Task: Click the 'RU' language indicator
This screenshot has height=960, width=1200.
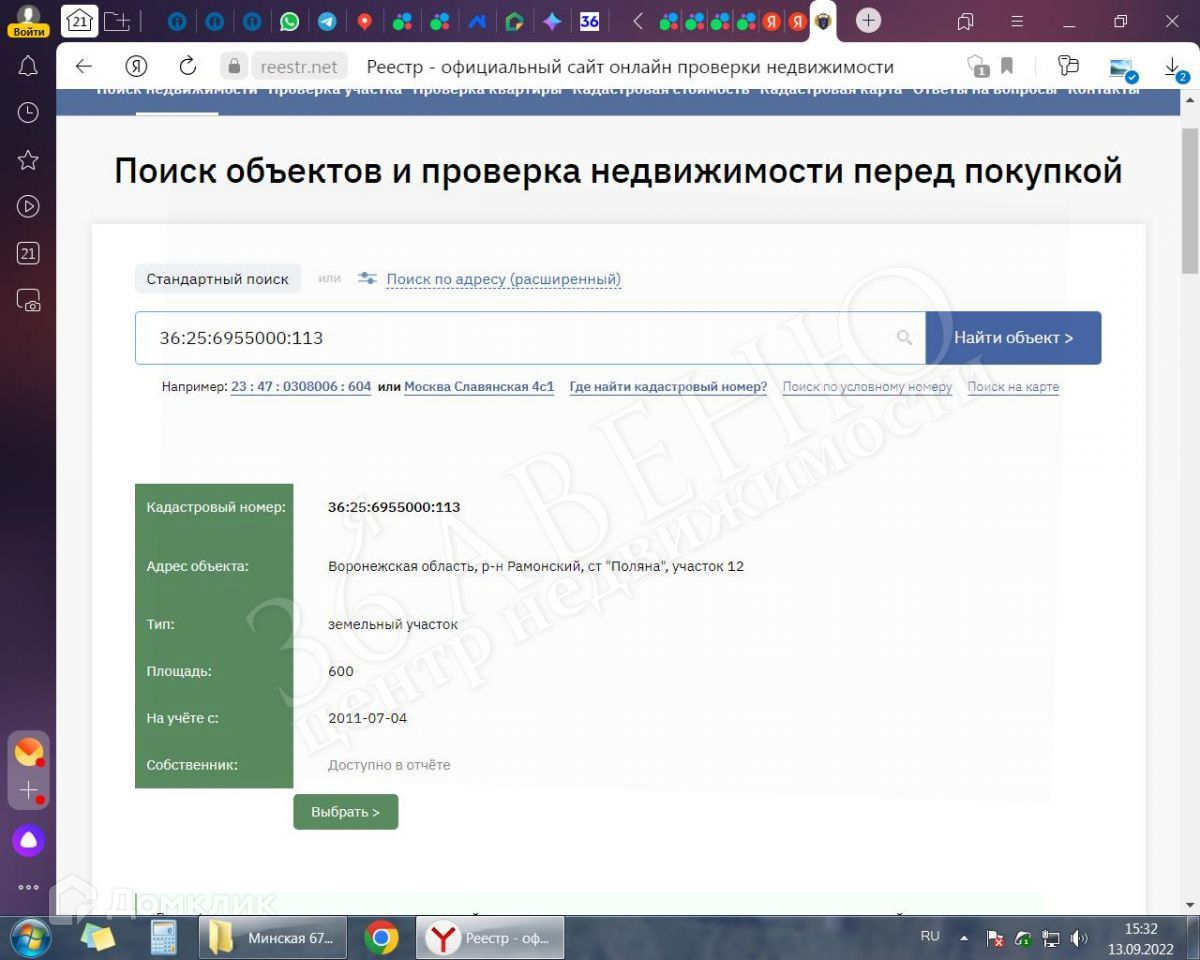Action: click(930, 936)
